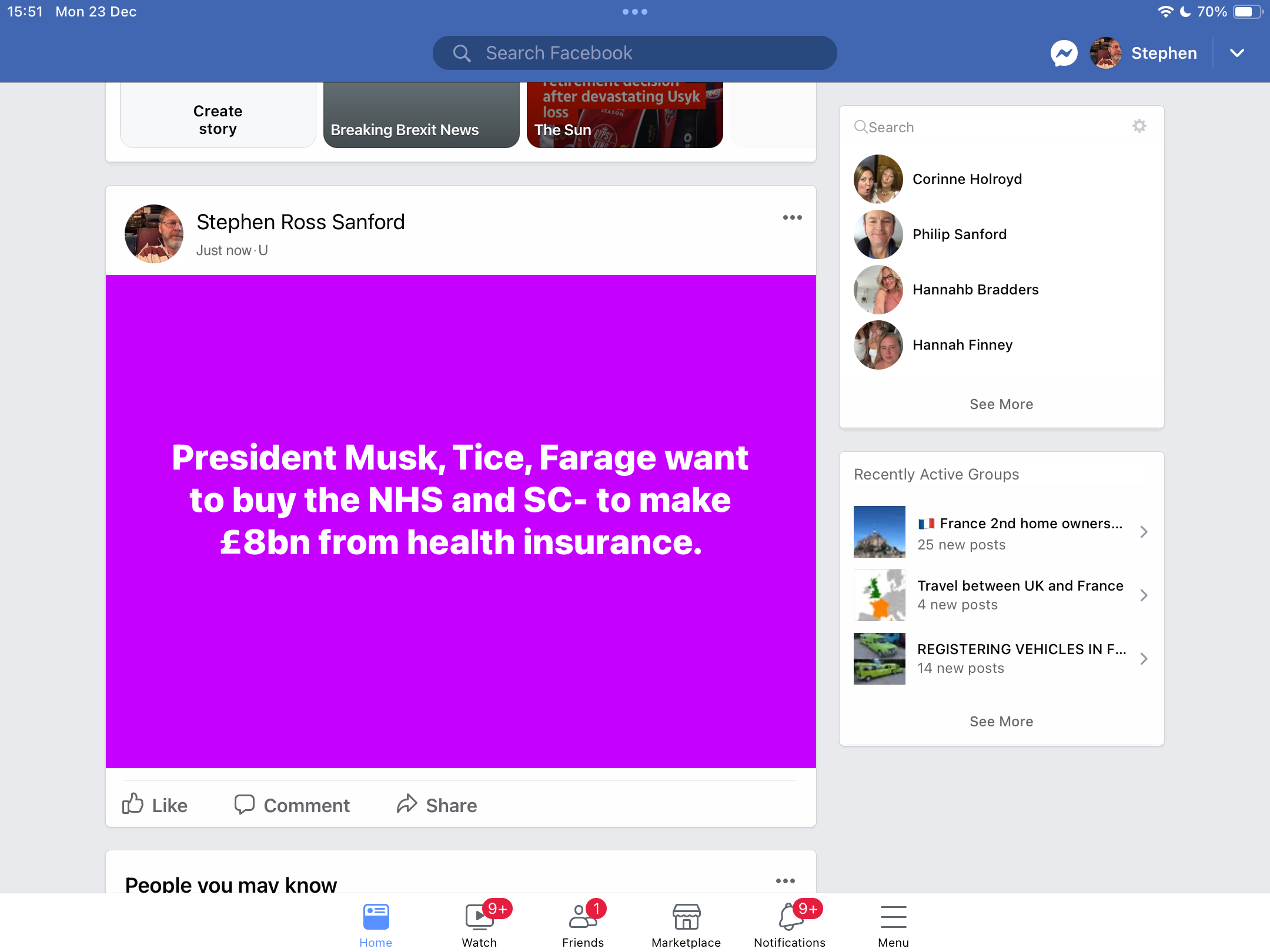Open Stephen Ross Sanford post avatar

click(x=154, y=234)
